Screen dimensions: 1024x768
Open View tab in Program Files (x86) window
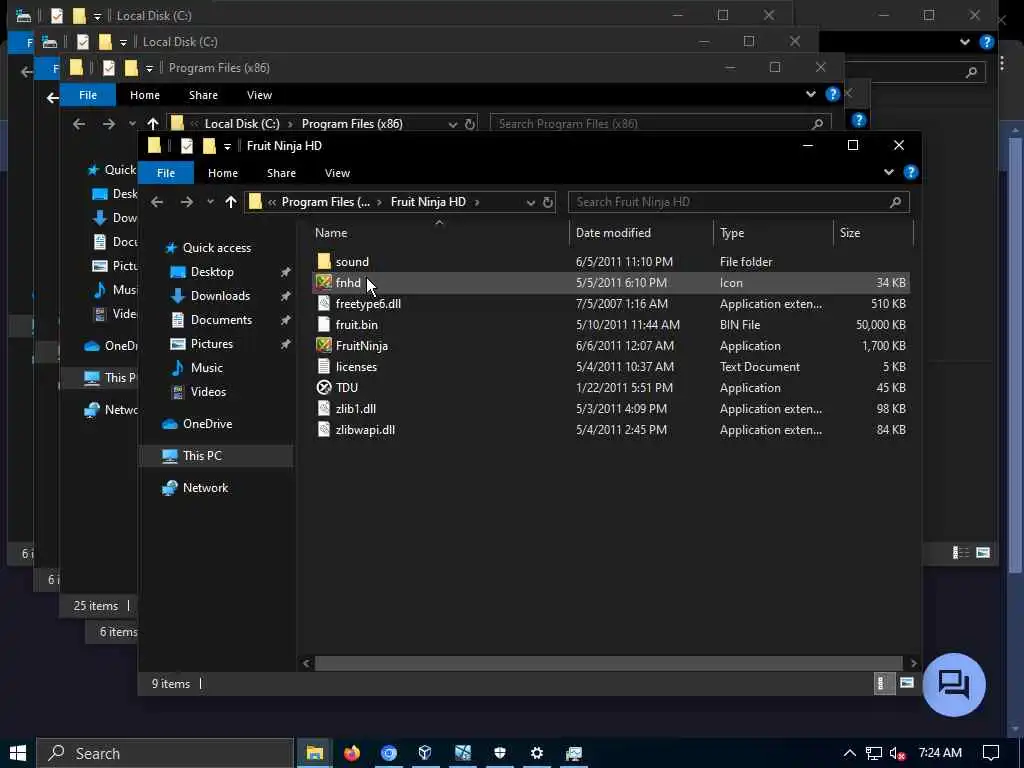tap(259, 95)
